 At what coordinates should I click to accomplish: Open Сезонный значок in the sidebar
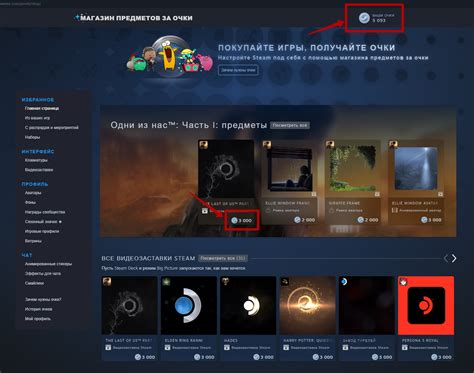[43, 222]
